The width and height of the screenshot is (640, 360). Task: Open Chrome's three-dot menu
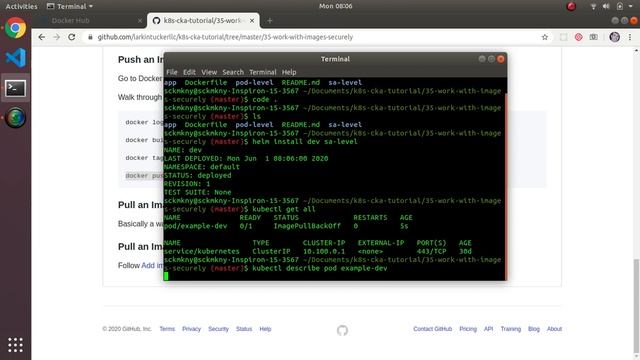click(630, 37)
